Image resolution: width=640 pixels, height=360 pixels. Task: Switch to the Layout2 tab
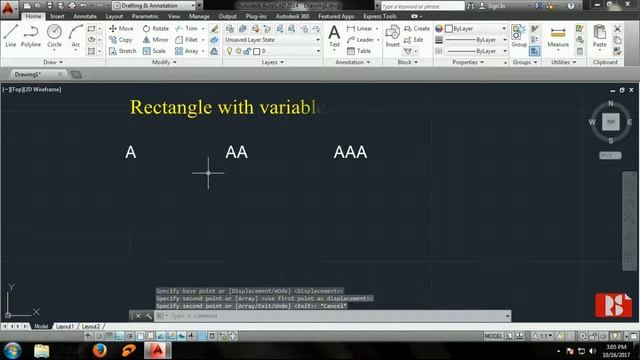(91, 327)
